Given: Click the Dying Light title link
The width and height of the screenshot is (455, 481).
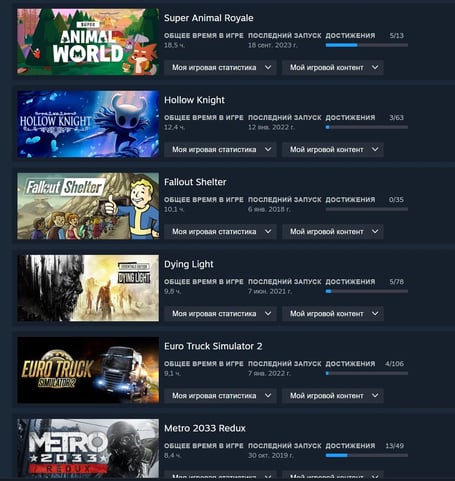Looking at the screenshot, I should click(x=189, y=264).
